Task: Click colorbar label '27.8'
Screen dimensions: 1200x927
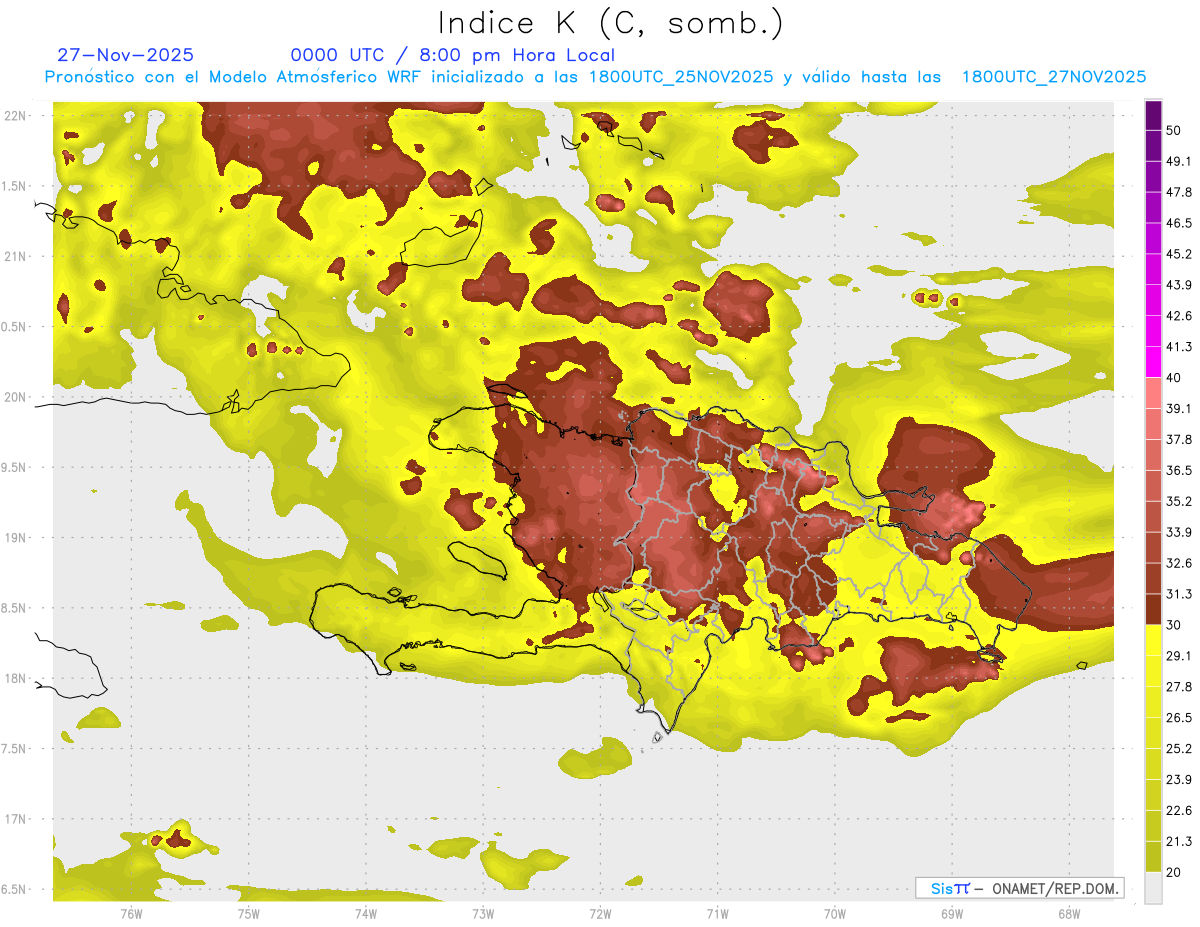Action: pyautogui.click(x=1179, y=686)
